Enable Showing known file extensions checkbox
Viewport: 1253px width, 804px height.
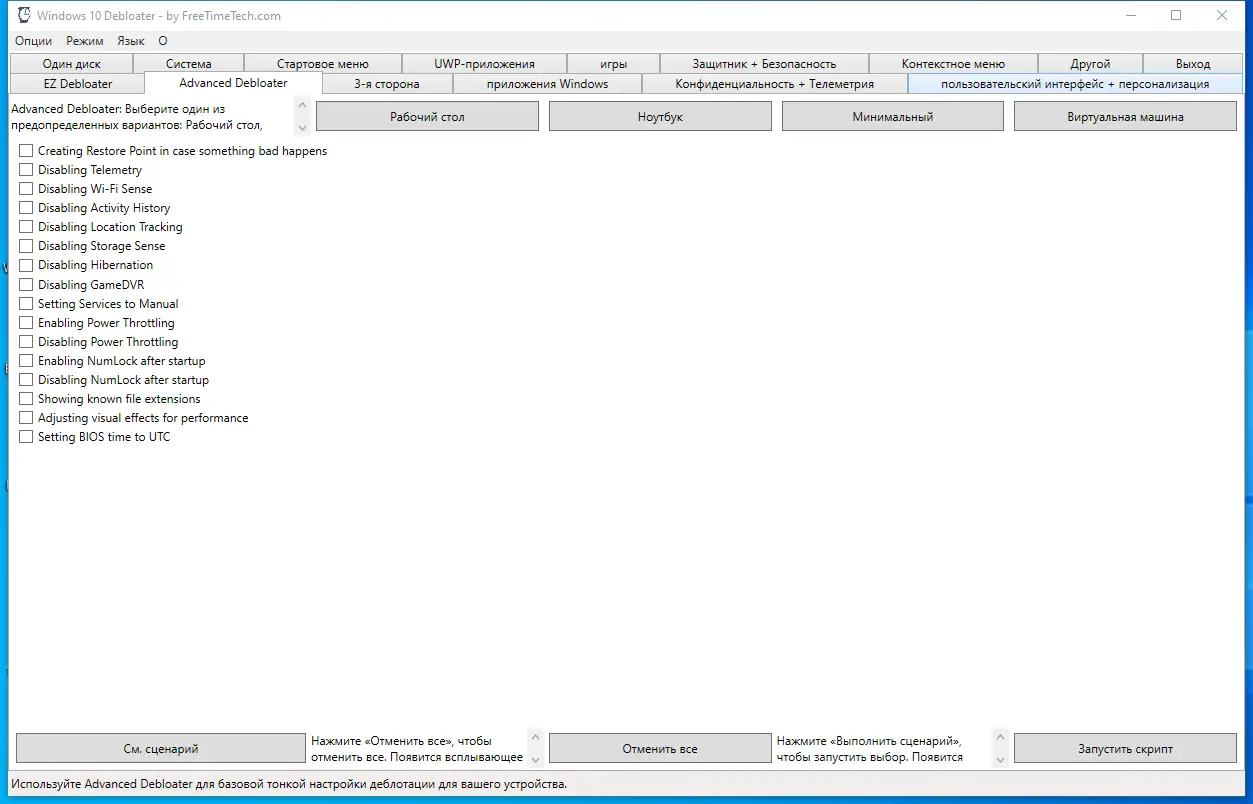coord(26,399)
